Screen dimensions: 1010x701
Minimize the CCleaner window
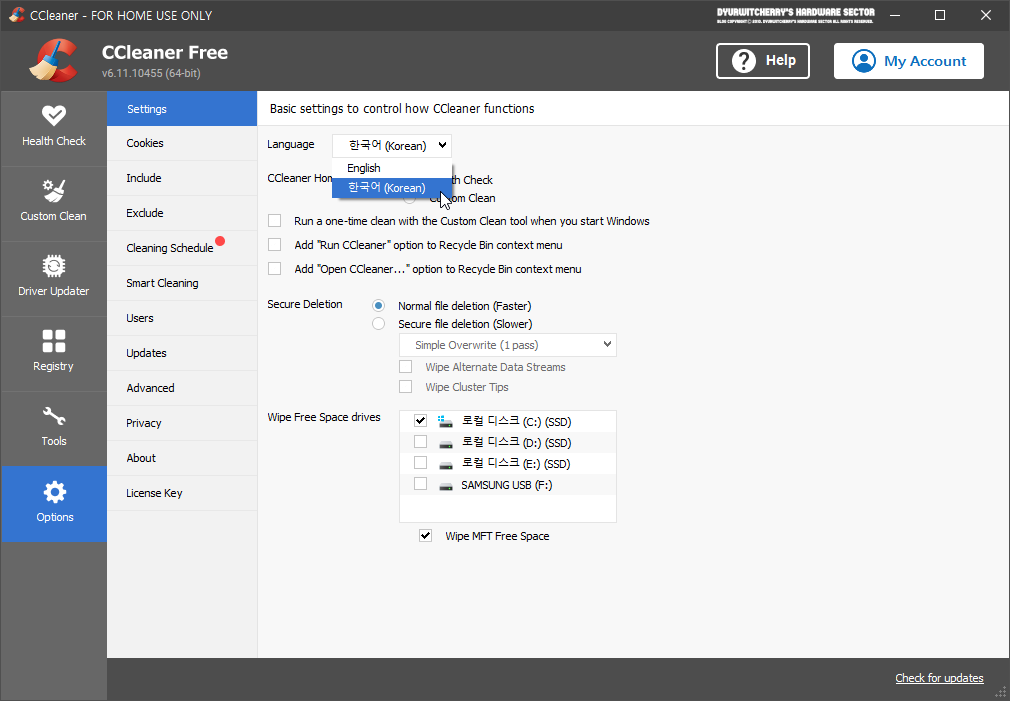pyautogui.click(x=895, y=15)
